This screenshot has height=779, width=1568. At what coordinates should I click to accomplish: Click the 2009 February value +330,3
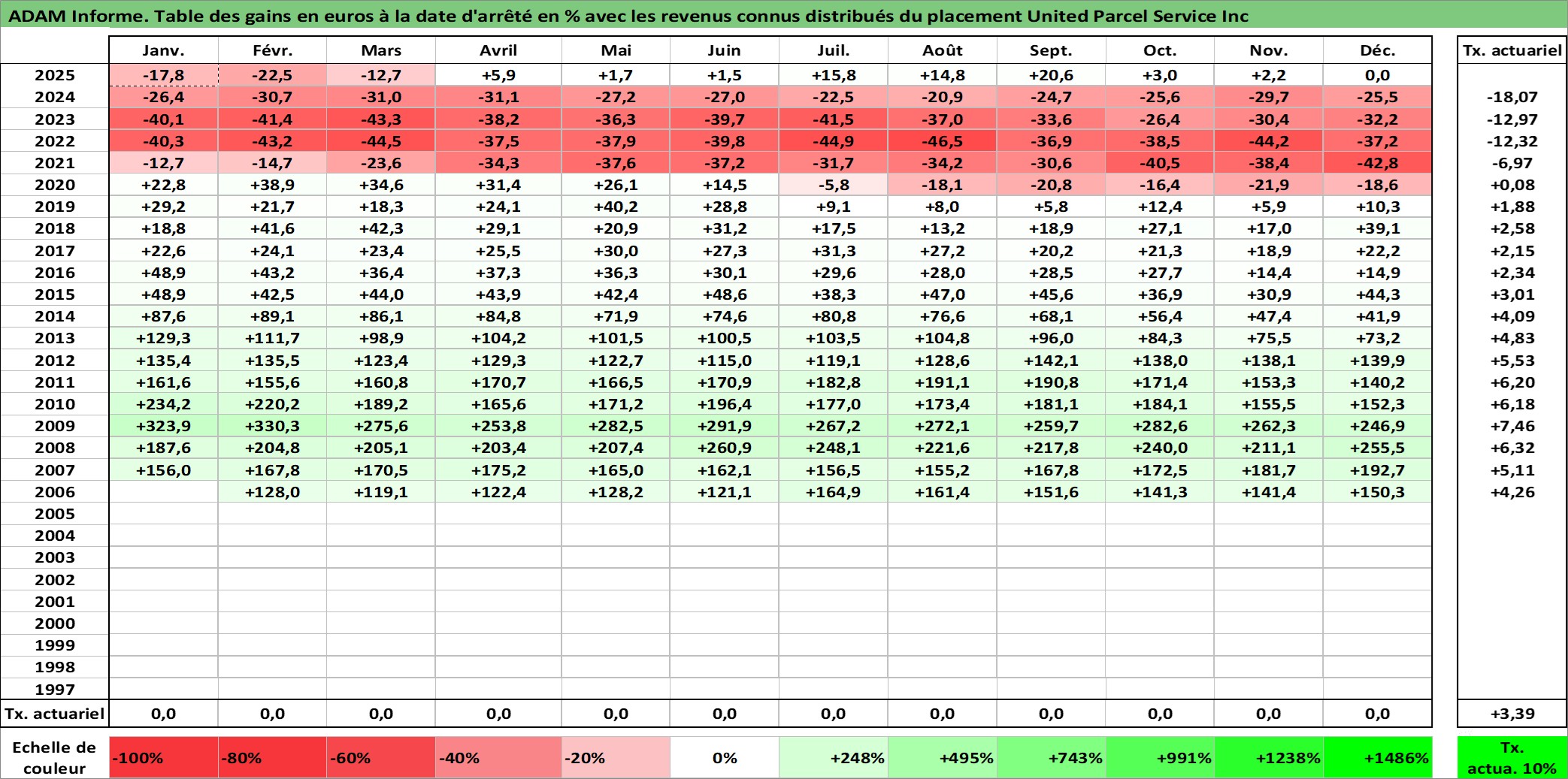tap(272, 426)
